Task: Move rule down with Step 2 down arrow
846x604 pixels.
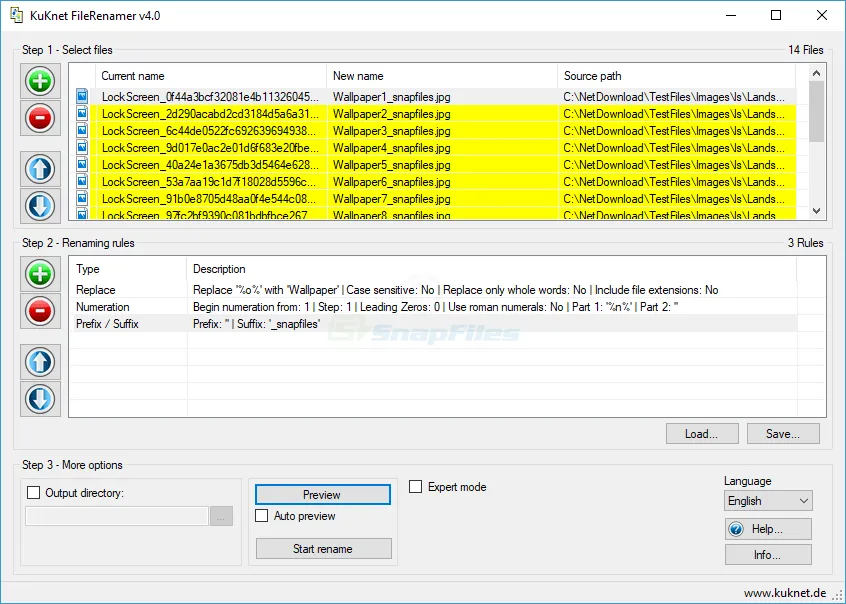Action: point(40,399)
